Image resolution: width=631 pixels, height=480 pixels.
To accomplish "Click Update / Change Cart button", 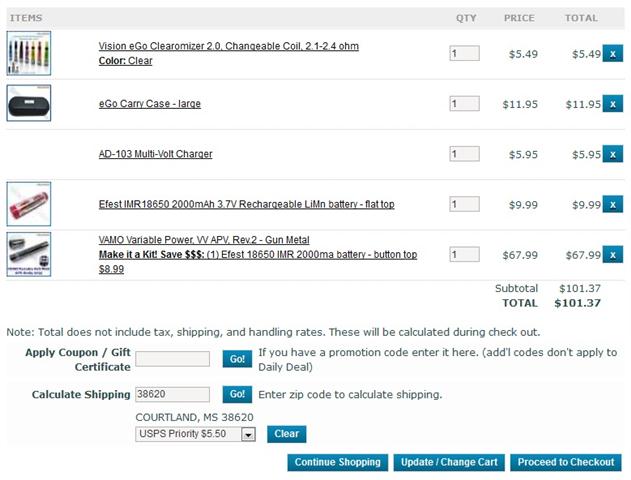I will point(449,462).
